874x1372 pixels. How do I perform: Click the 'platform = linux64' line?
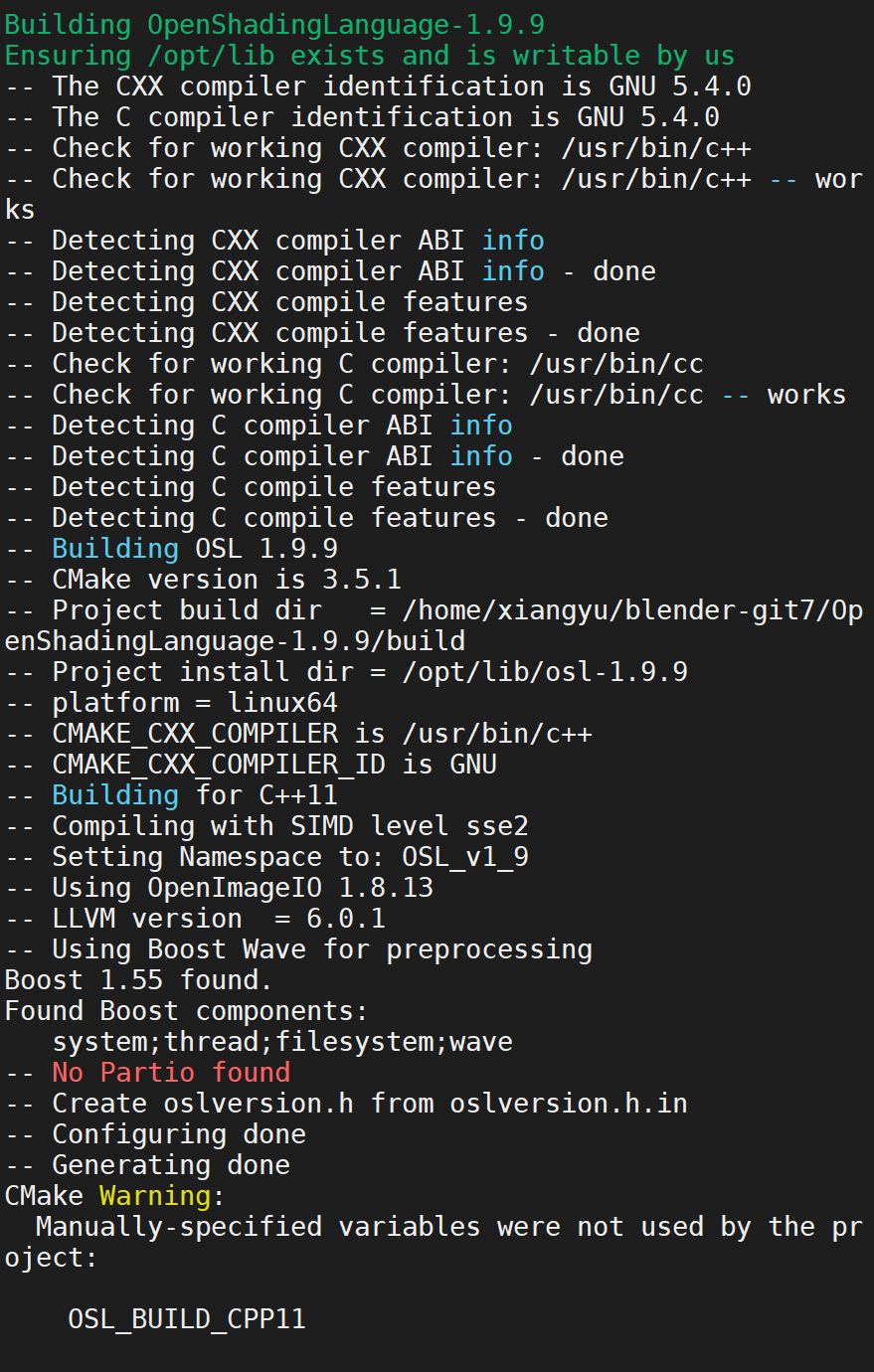pos(171,703)
